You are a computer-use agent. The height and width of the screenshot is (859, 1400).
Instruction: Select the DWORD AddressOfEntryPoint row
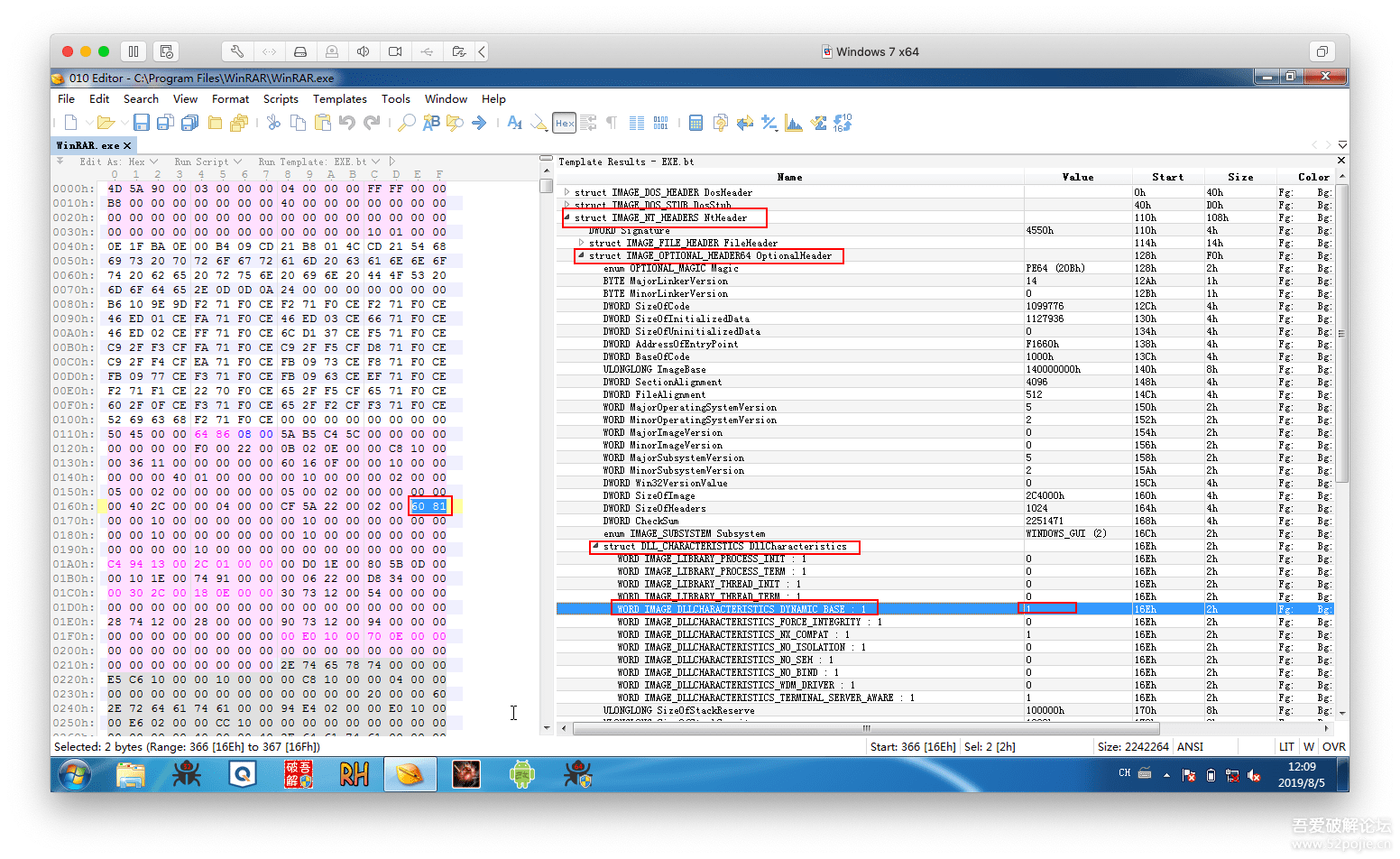(x=944, y=344)
